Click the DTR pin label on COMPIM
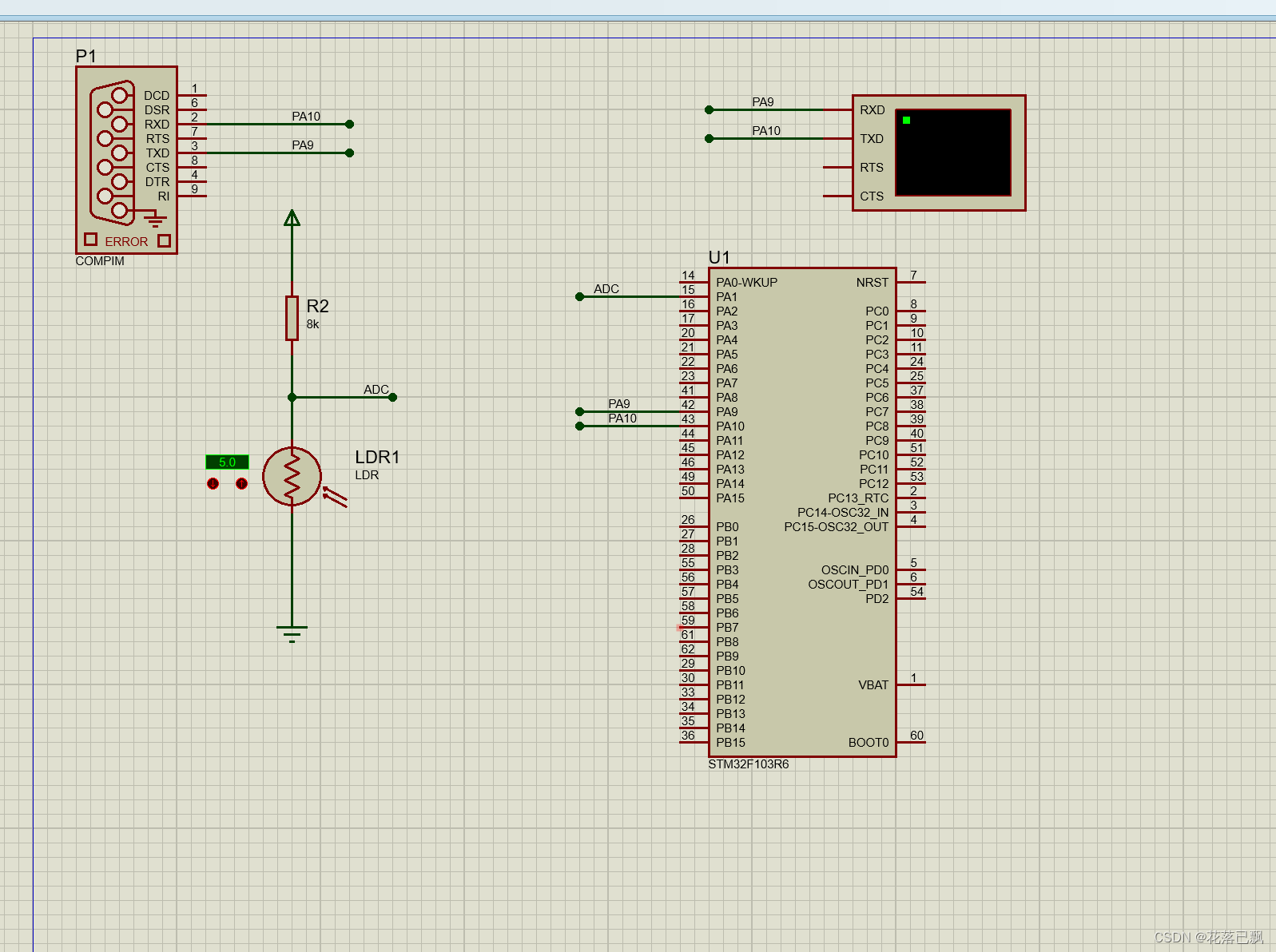This screenshot has height=952, width=1276. (x=157, y=181)
